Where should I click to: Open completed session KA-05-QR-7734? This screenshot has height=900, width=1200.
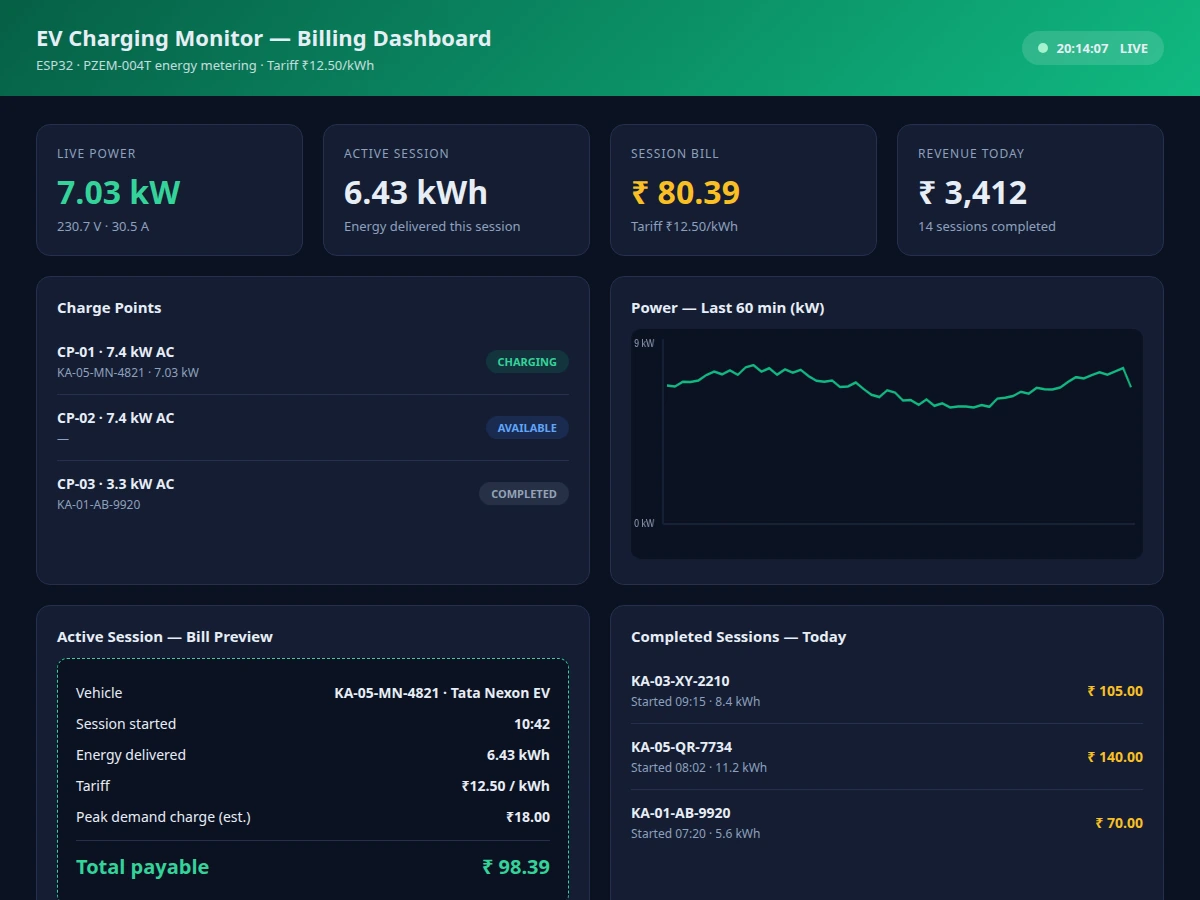pyautogui.click(x=887, y=757)
